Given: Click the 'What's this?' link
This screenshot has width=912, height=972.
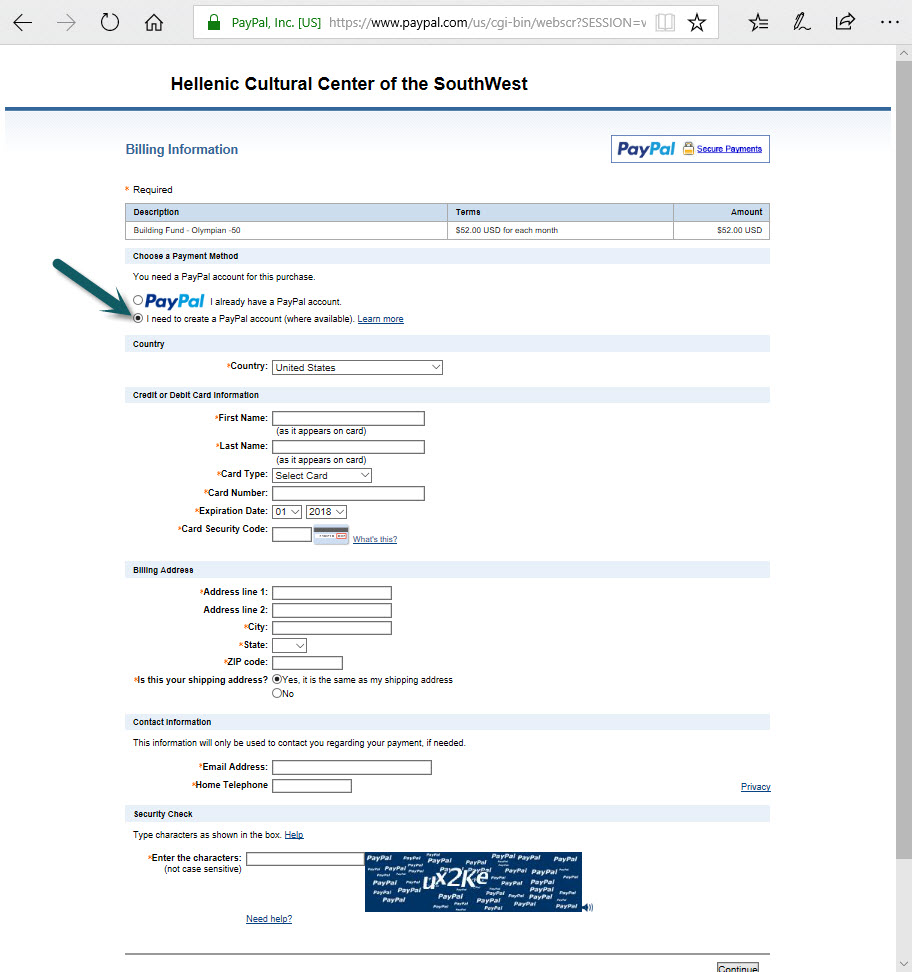Looking at the screenshot, I should (375, 539).
